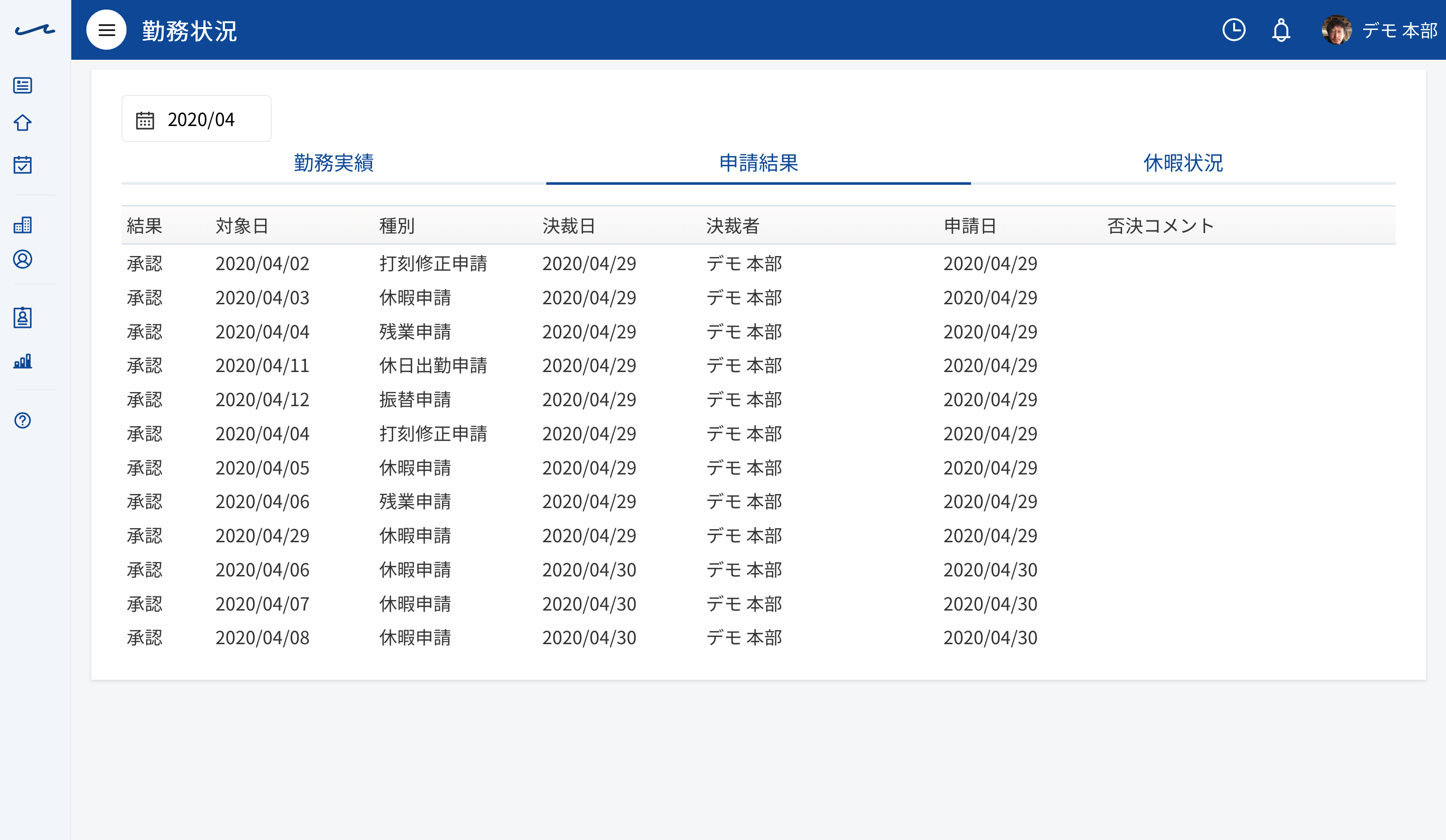Select the 申請結果 tab
Image resolution: width=1446 pixels, height=840 pixels.
click(759, 163)
